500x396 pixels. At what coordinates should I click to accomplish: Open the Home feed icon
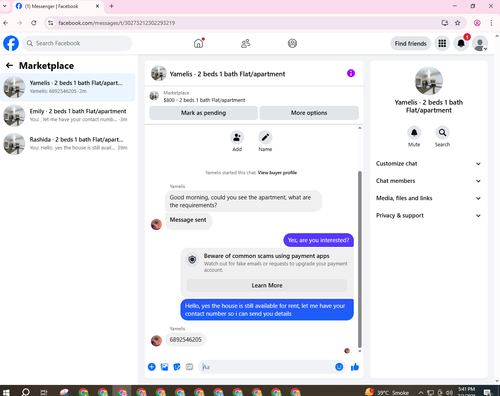(x=199, y=43)
